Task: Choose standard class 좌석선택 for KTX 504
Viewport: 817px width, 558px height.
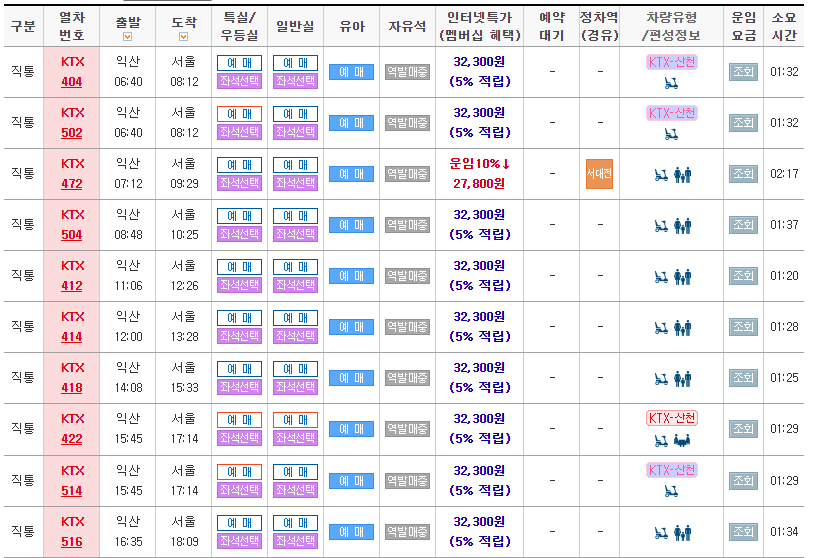Action: (295, 234)
